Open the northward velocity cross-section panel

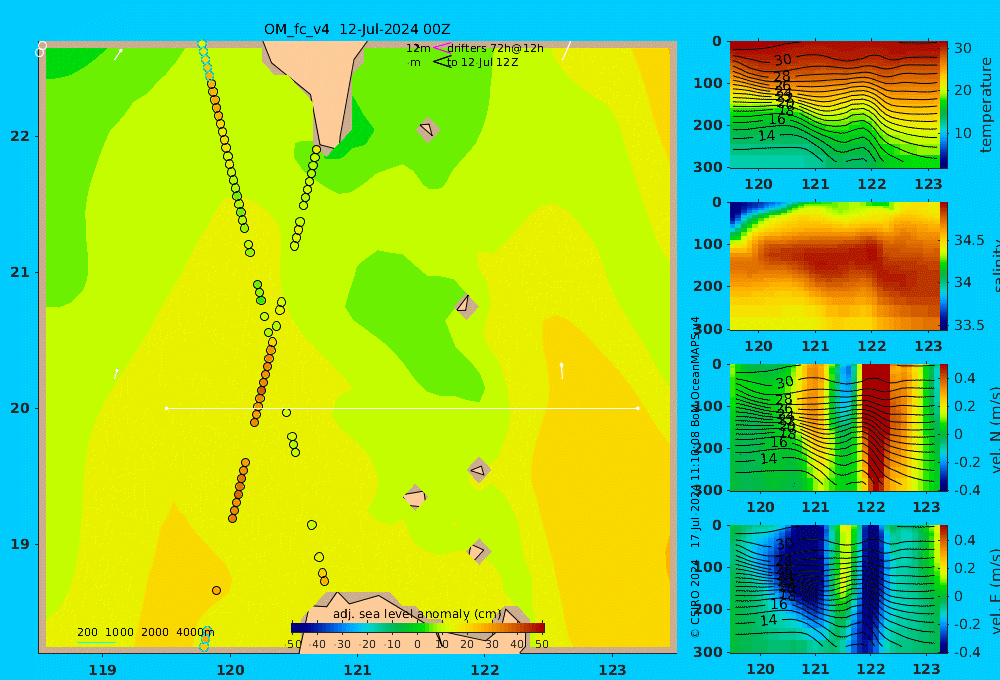point(834,427)
